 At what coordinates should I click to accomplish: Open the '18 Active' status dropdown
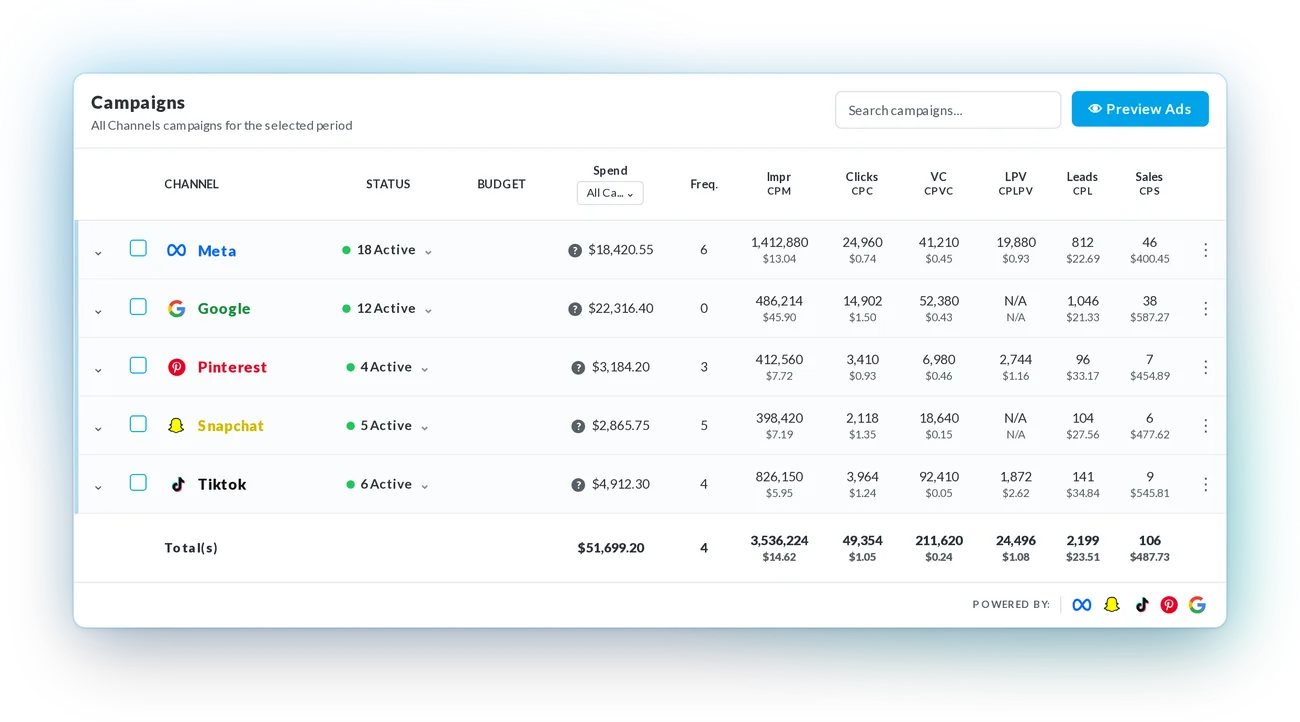[387, 250]
